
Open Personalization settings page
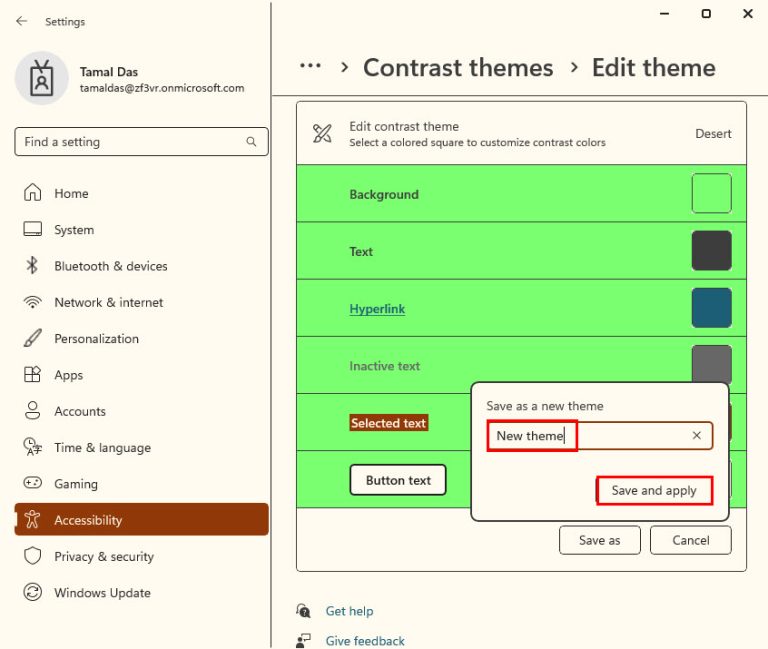[x=142, y=338]
